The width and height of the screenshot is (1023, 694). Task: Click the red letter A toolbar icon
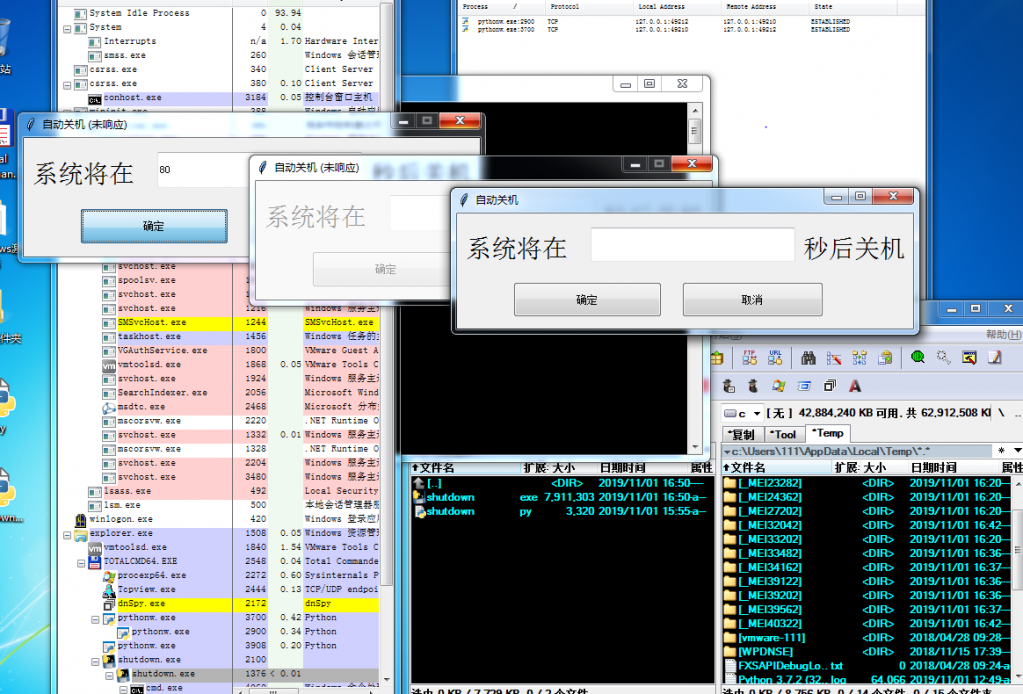pyautogui.click(x=855, y=385)
